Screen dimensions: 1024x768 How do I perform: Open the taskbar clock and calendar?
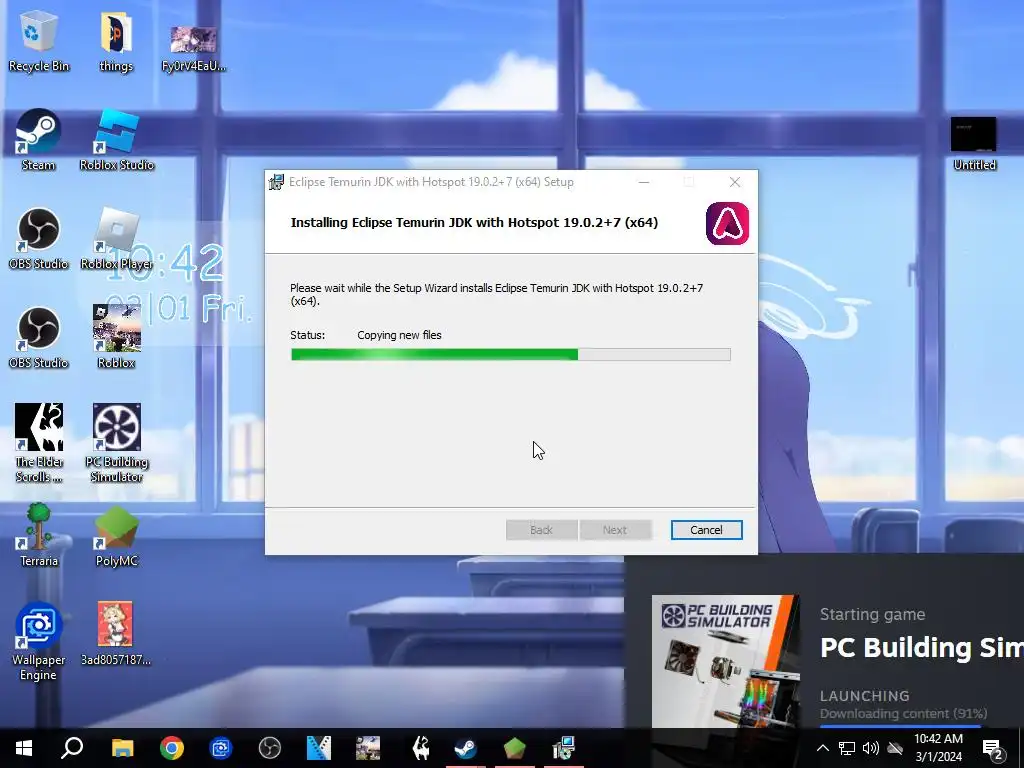click(938, 748)
